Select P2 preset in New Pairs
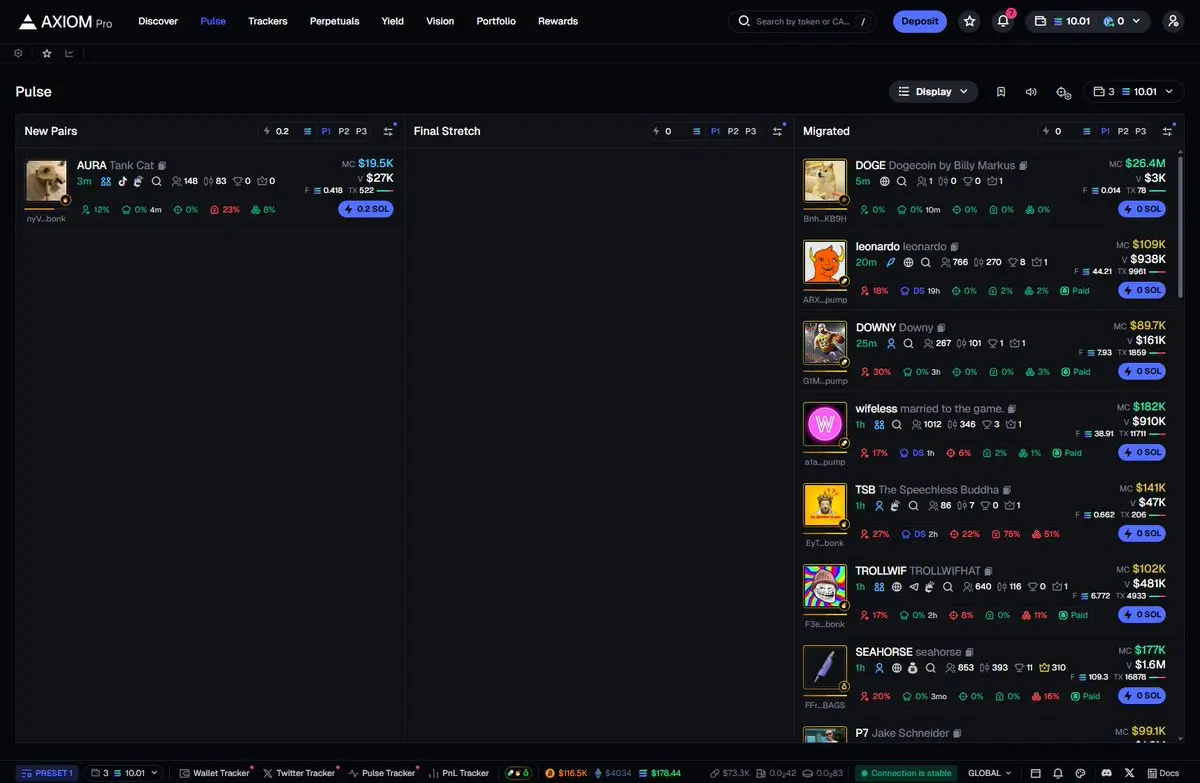The height and width of the screenshot is (783, 1200). coord(344,131)
